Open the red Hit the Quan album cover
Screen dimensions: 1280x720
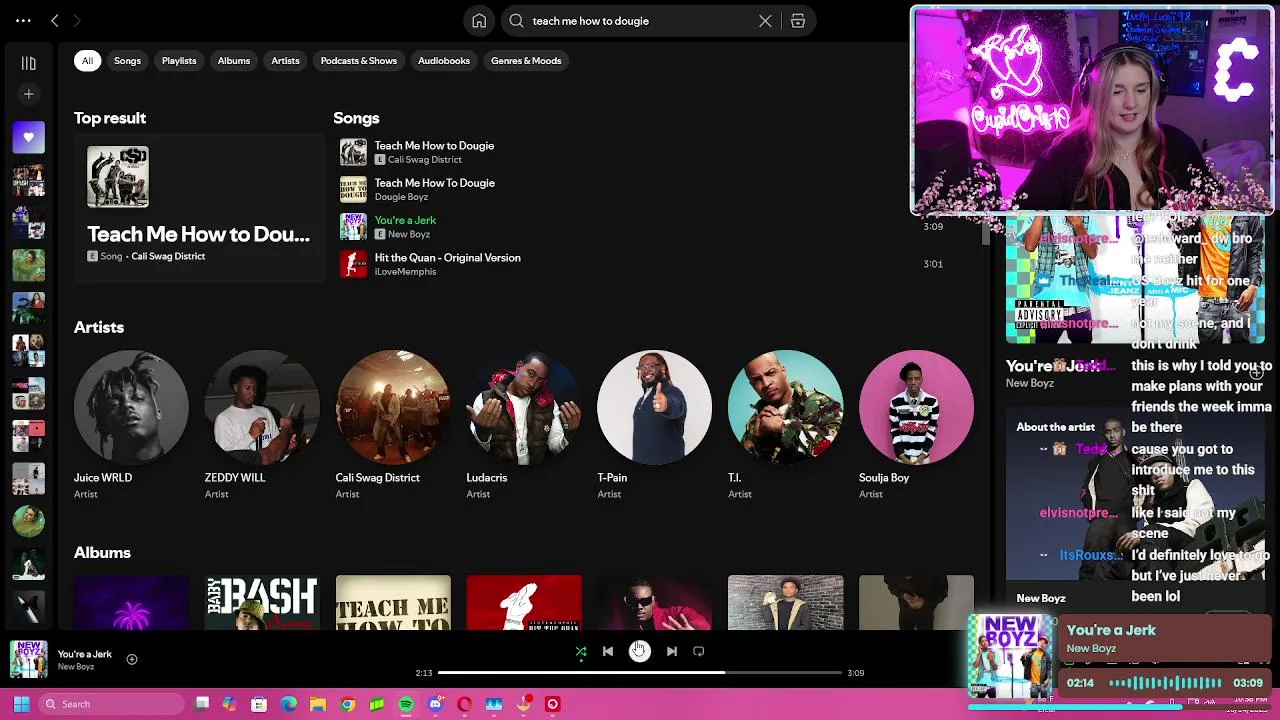coord(524,603)
